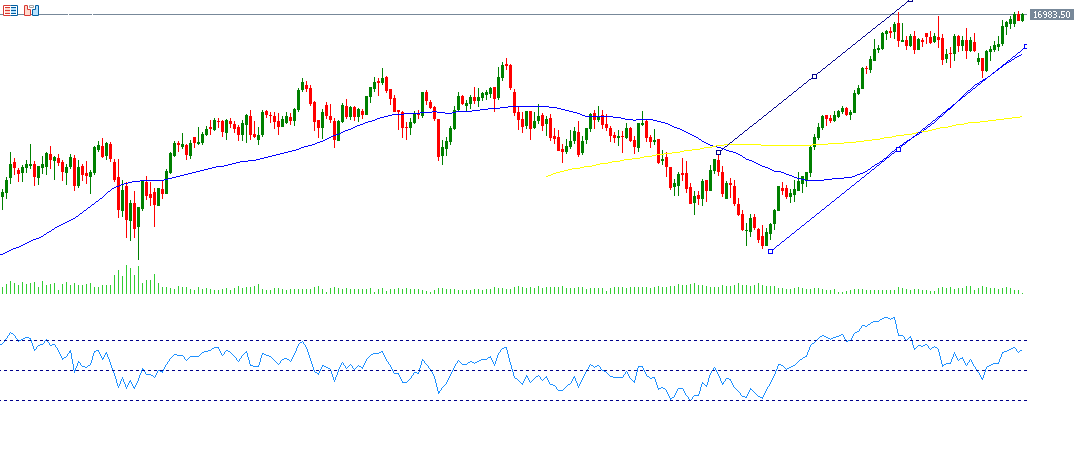Screen dimensions: 1081x457
Task: Select the middle anchor on upper channel line
Action: 815,76
